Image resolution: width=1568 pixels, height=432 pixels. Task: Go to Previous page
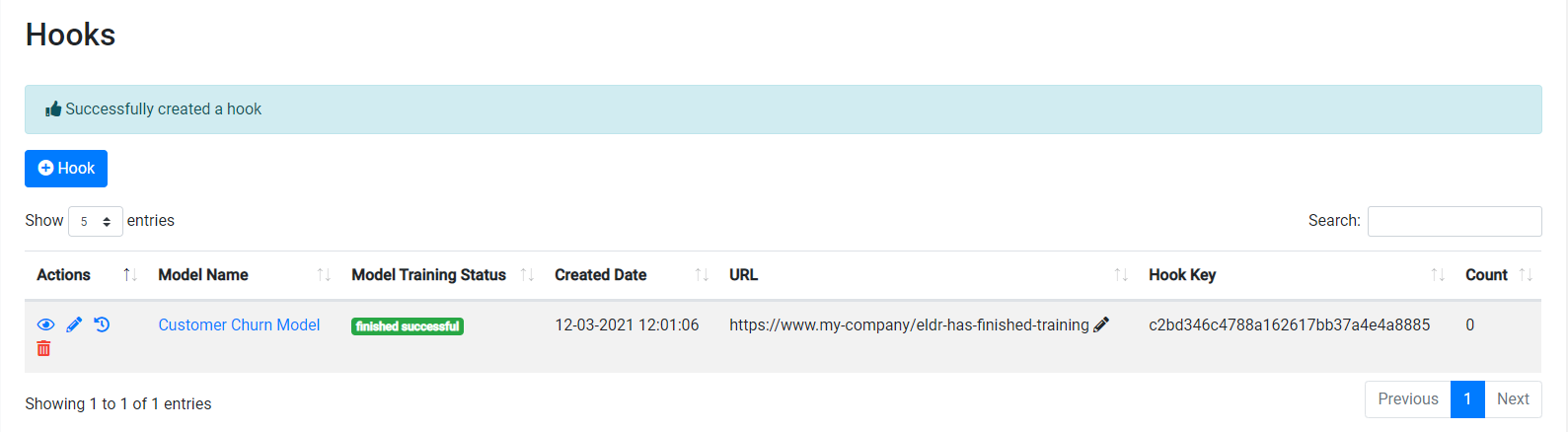pyautogui.click(x=1407, y=399)
